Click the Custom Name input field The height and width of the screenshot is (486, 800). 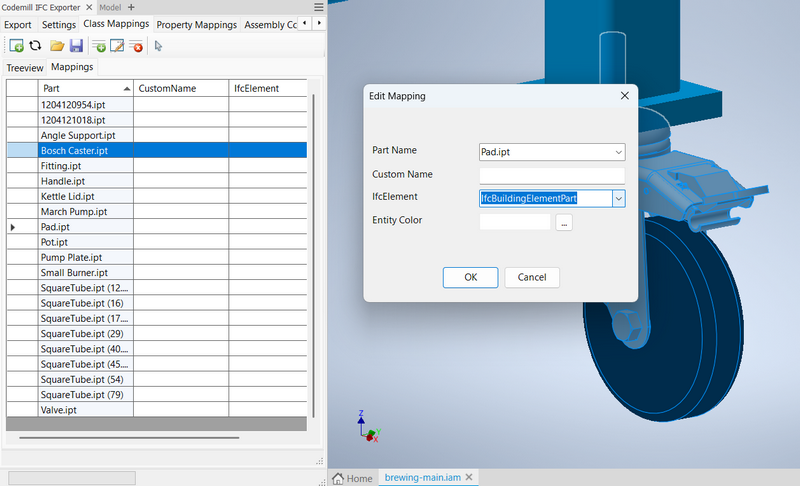[552, 175]
